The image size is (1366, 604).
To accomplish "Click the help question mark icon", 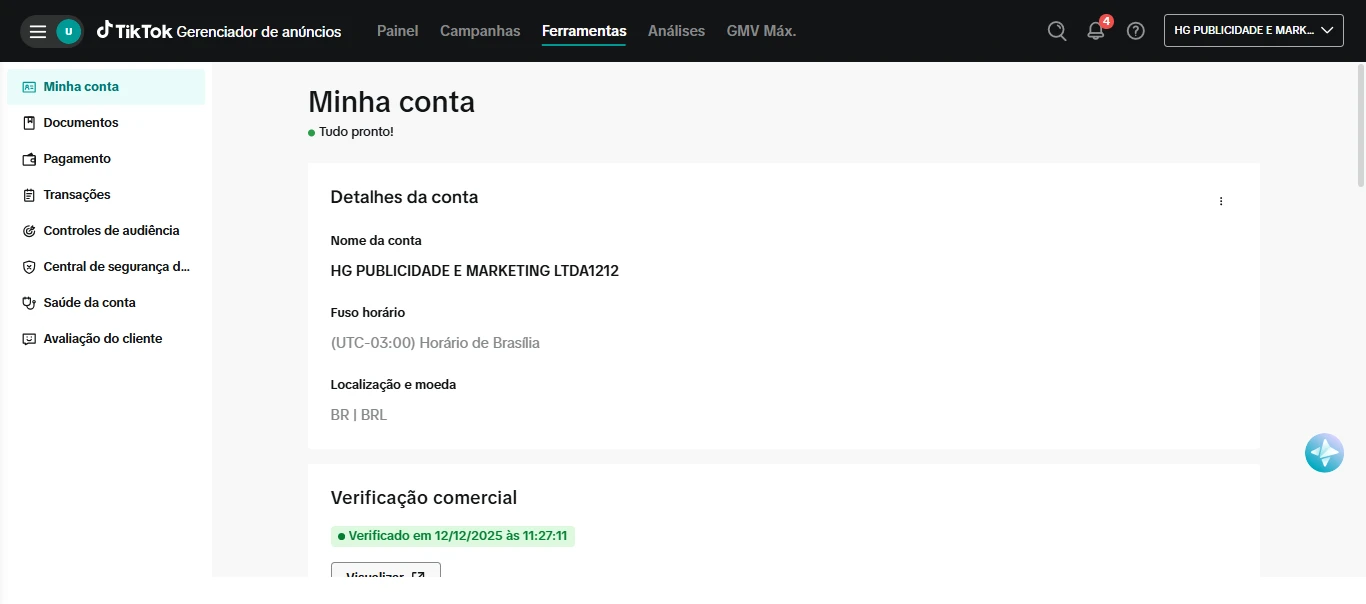I will point(1135,31).
